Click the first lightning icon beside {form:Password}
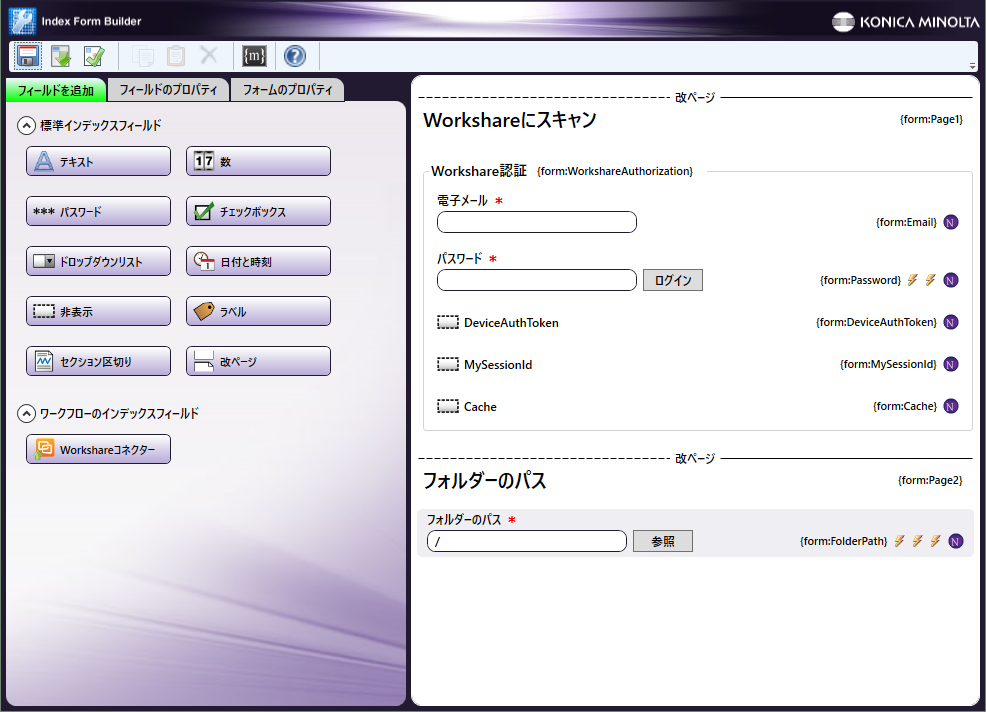This screenshot has height=712, width=986. coord(912,280)
